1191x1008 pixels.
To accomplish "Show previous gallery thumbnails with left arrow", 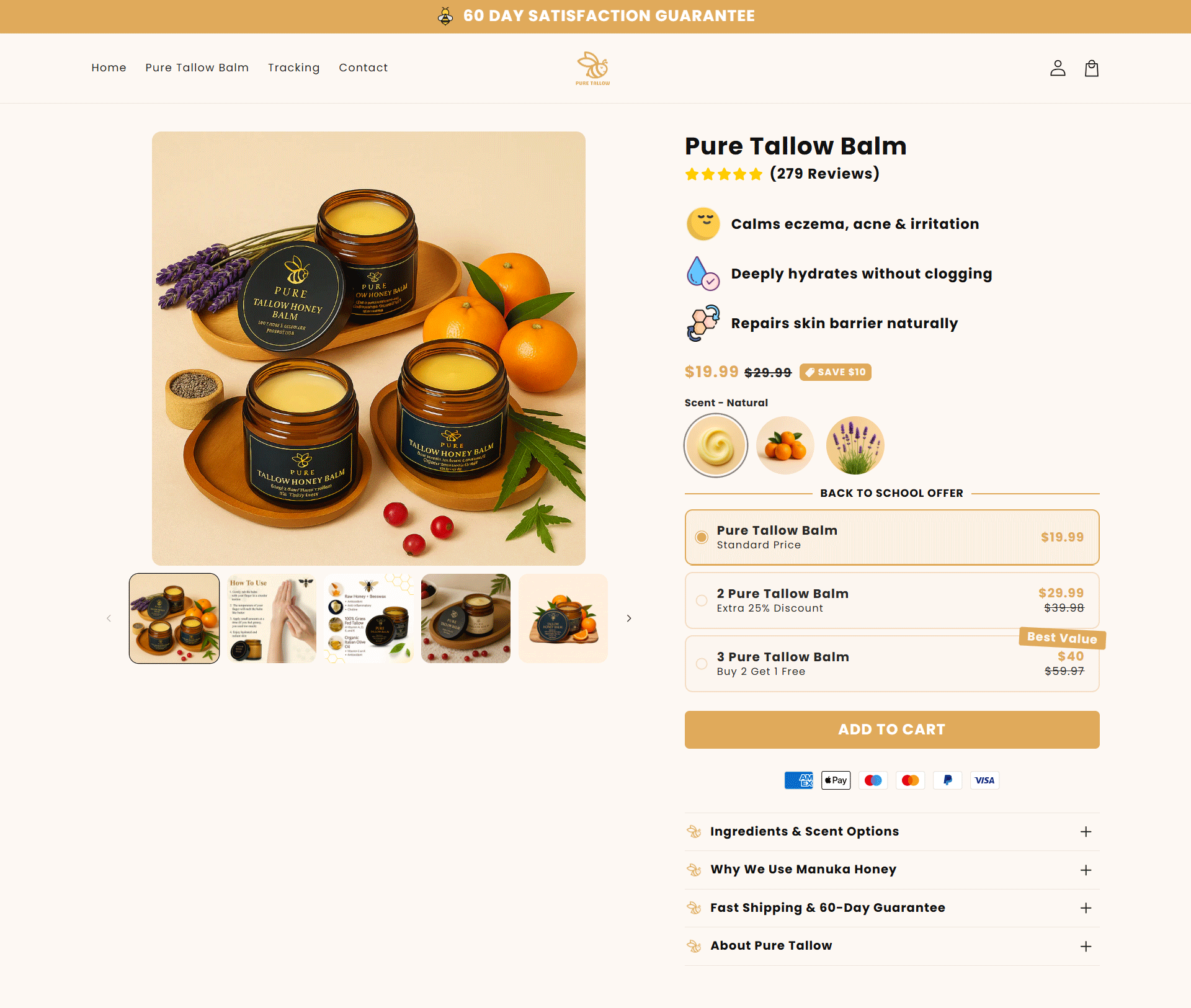I will point(109,618).
